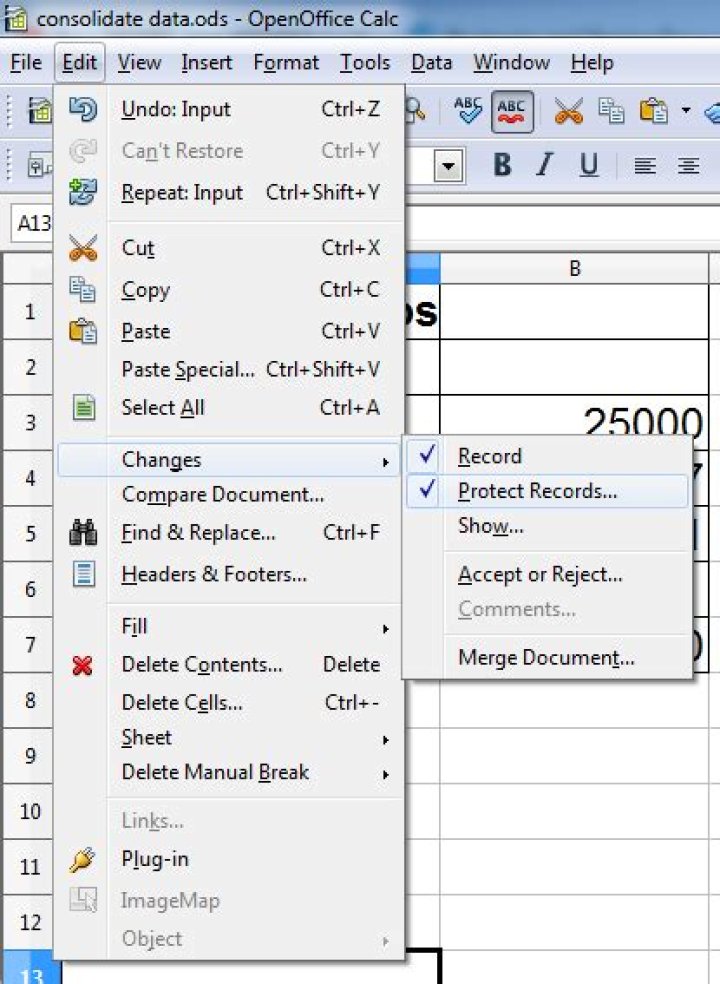Open the font size dropdown arrow
Viewport: 720px width, 984px height.
coord(449,166)
